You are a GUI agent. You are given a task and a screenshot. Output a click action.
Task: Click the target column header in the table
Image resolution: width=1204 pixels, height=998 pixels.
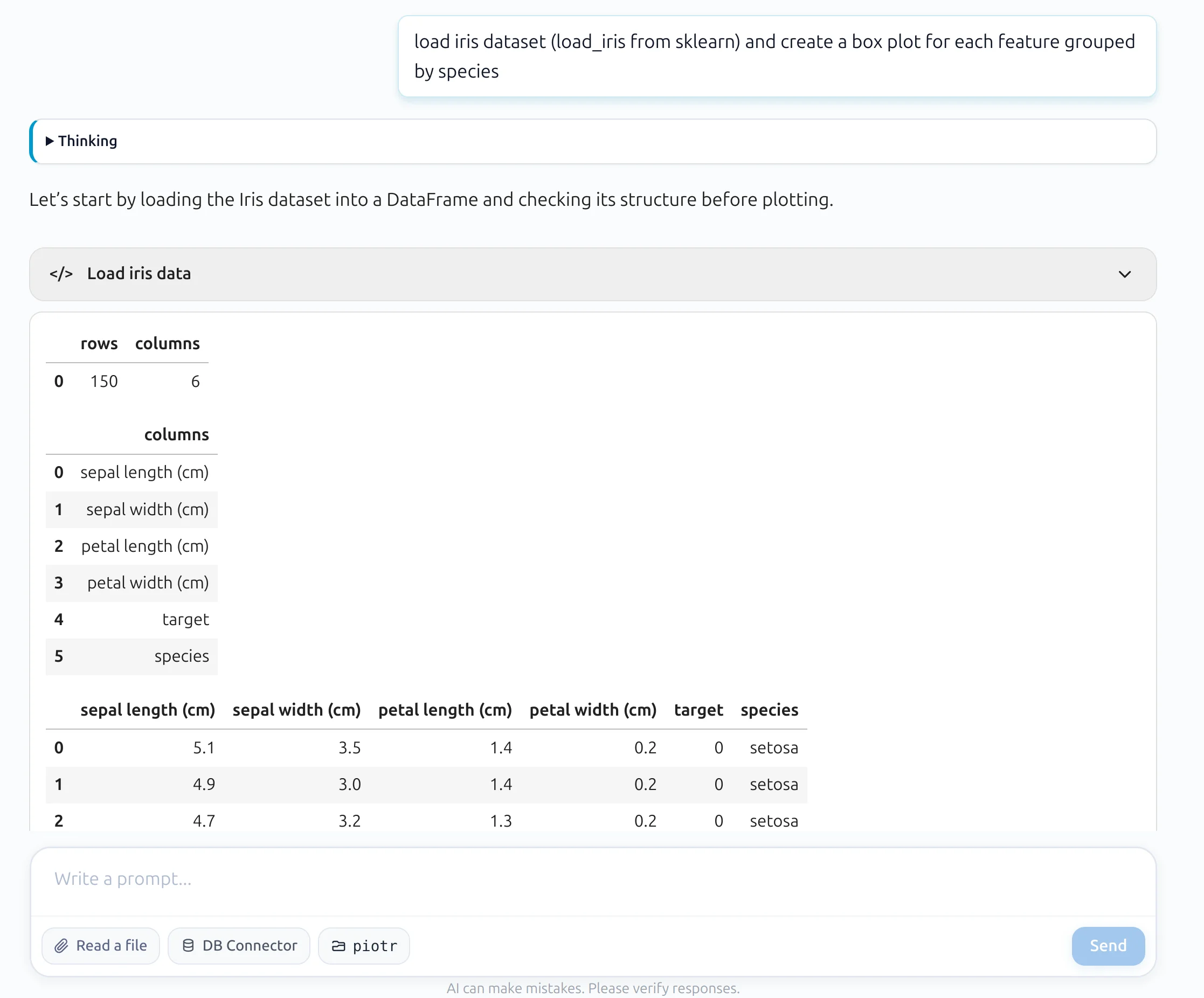698,710
